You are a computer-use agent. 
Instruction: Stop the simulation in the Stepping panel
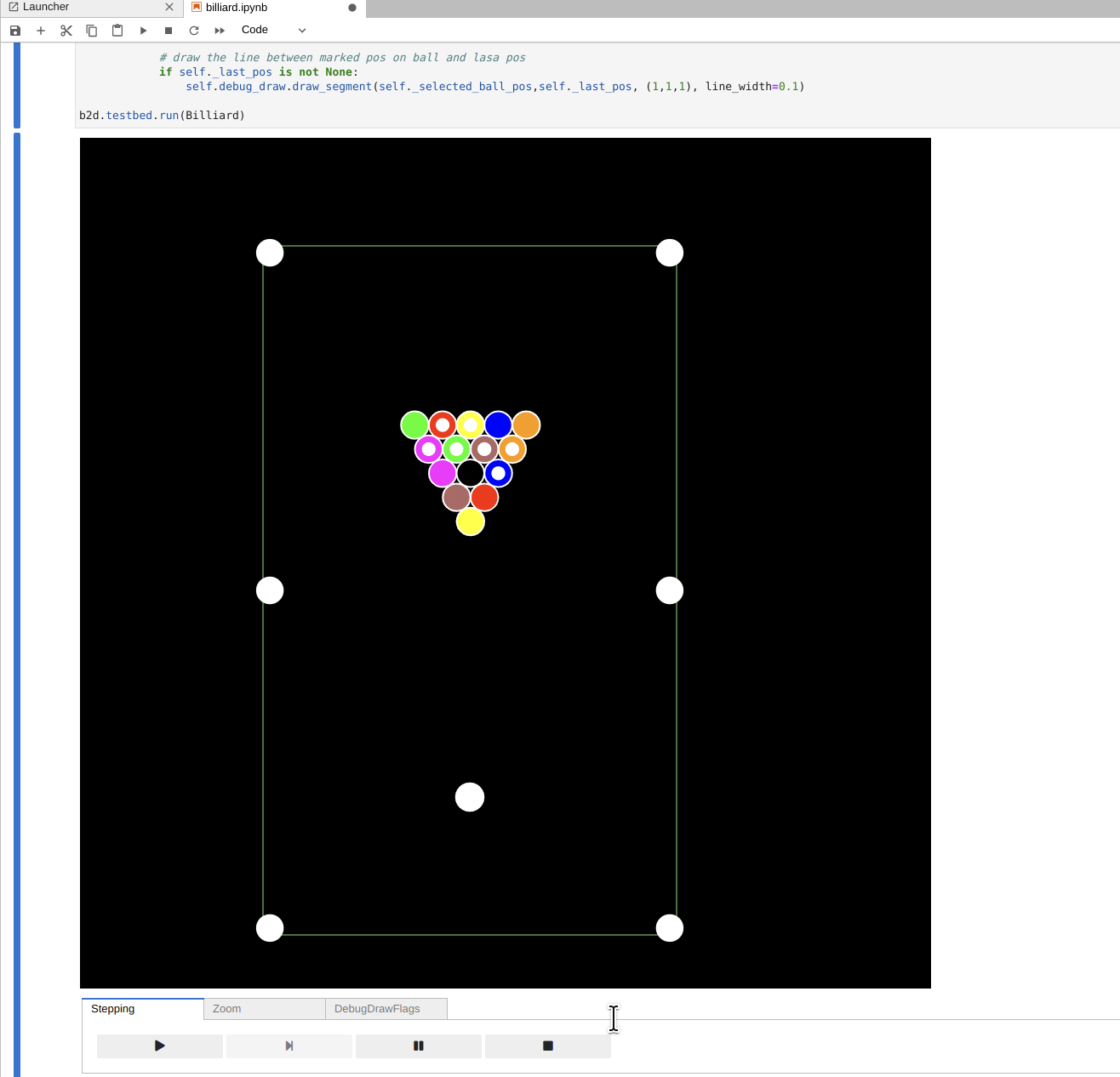point(548,1046)
